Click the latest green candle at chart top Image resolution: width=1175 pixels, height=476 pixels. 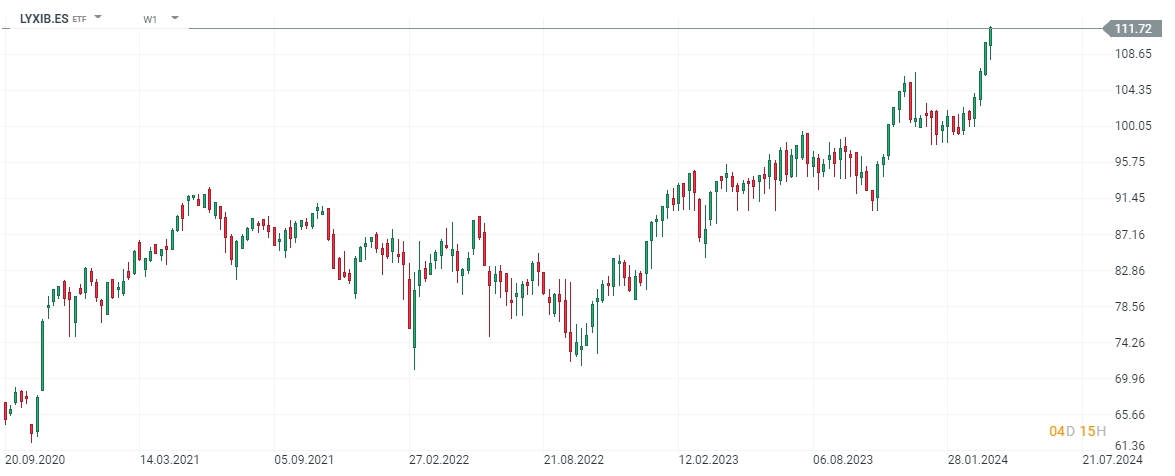tap(991, 35)
